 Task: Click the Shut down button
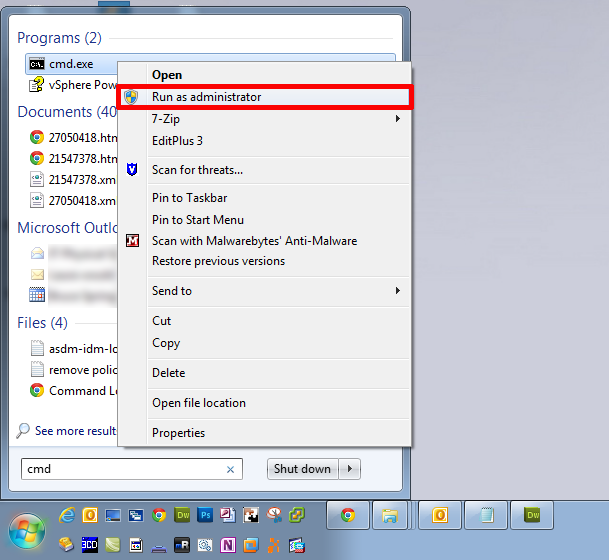coord(302,469)
